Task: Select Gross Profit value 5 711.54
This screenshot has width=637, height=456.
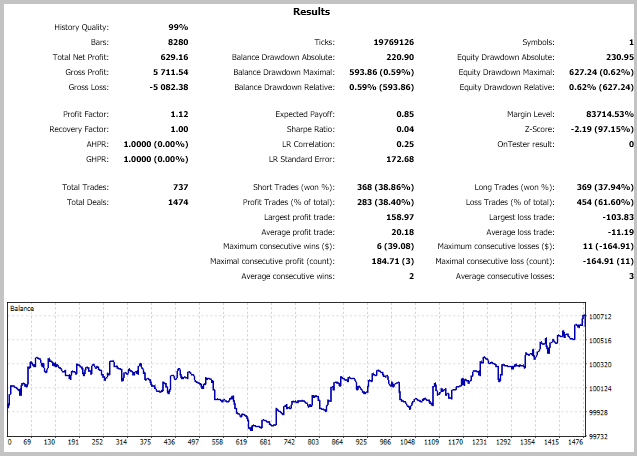Action: pyautogui.click(x=171, y=72)
